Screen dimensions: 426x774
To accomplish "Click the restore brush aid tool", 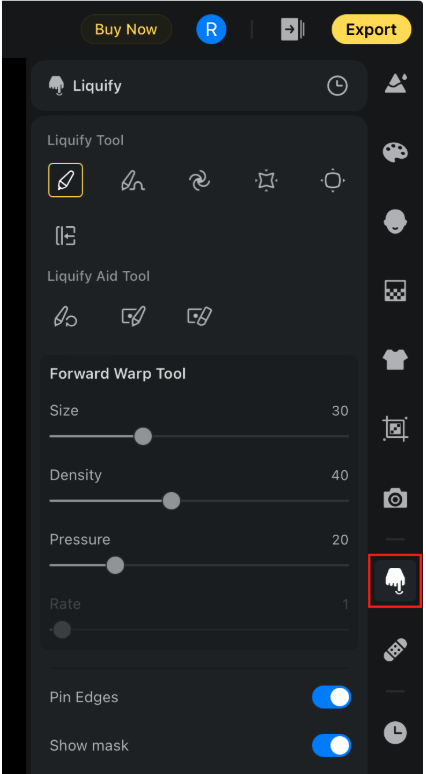I will pyautogui.click(x=66, y=316).
